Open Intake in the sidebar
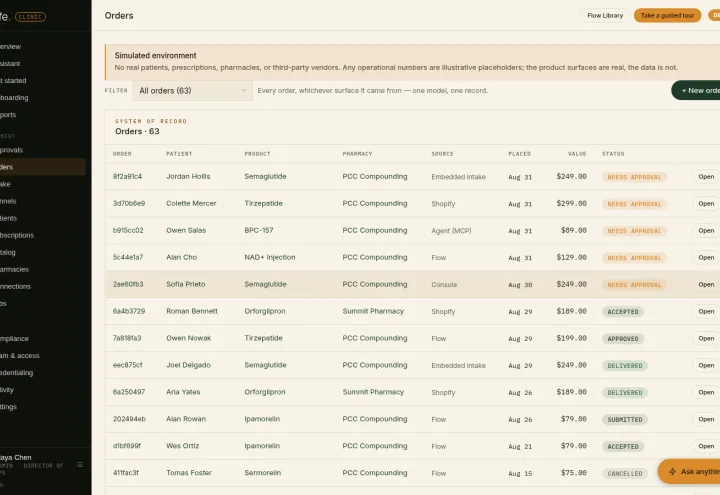Screen dimensions: 720x495 coord(42,184)
